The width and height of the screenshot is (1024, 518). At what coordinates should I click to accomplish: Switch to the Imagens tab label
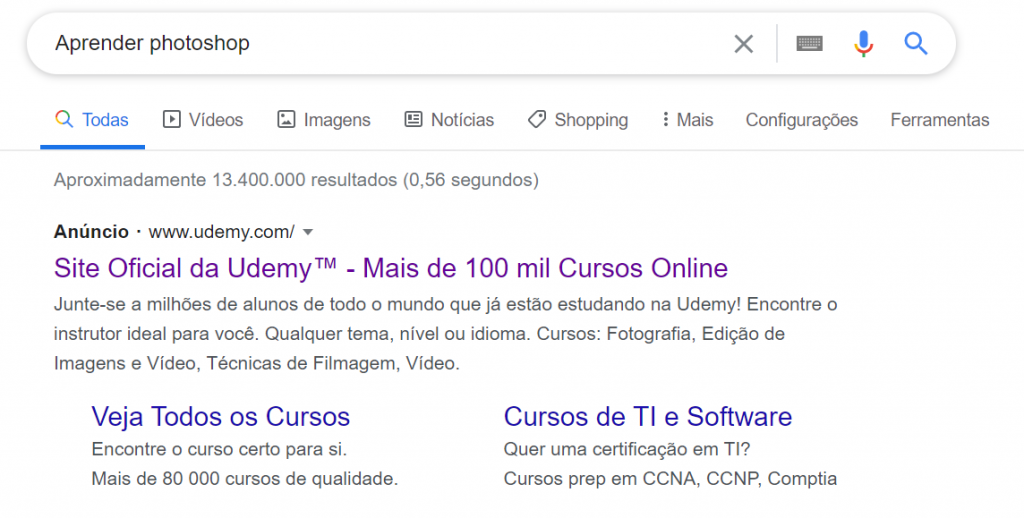click(337, 120)
